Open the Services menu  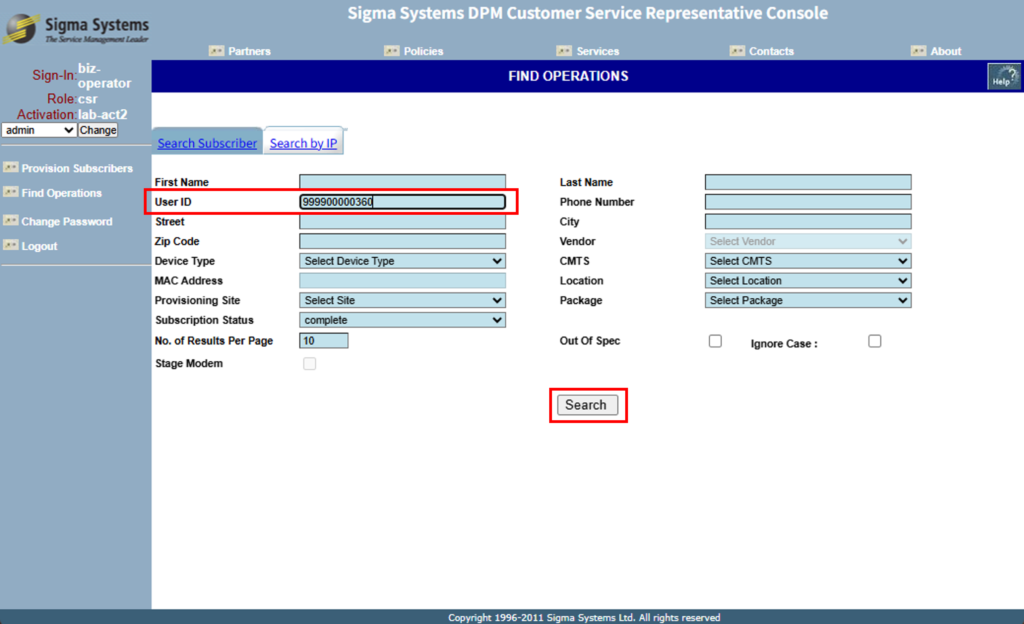click(597, 51)
